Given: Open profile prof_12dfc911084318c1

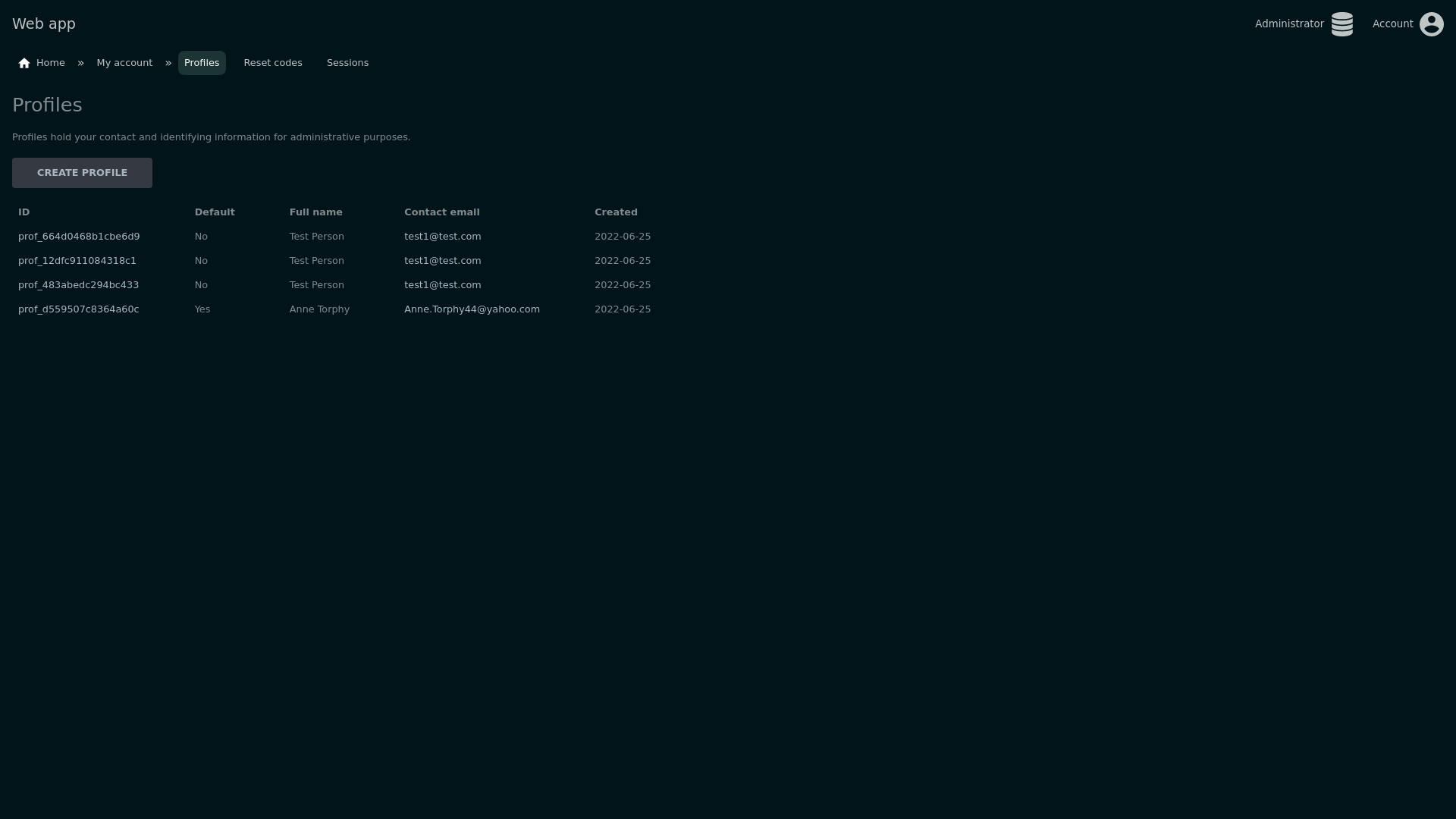Looking at the screenshot, I should tap(77, 261).
